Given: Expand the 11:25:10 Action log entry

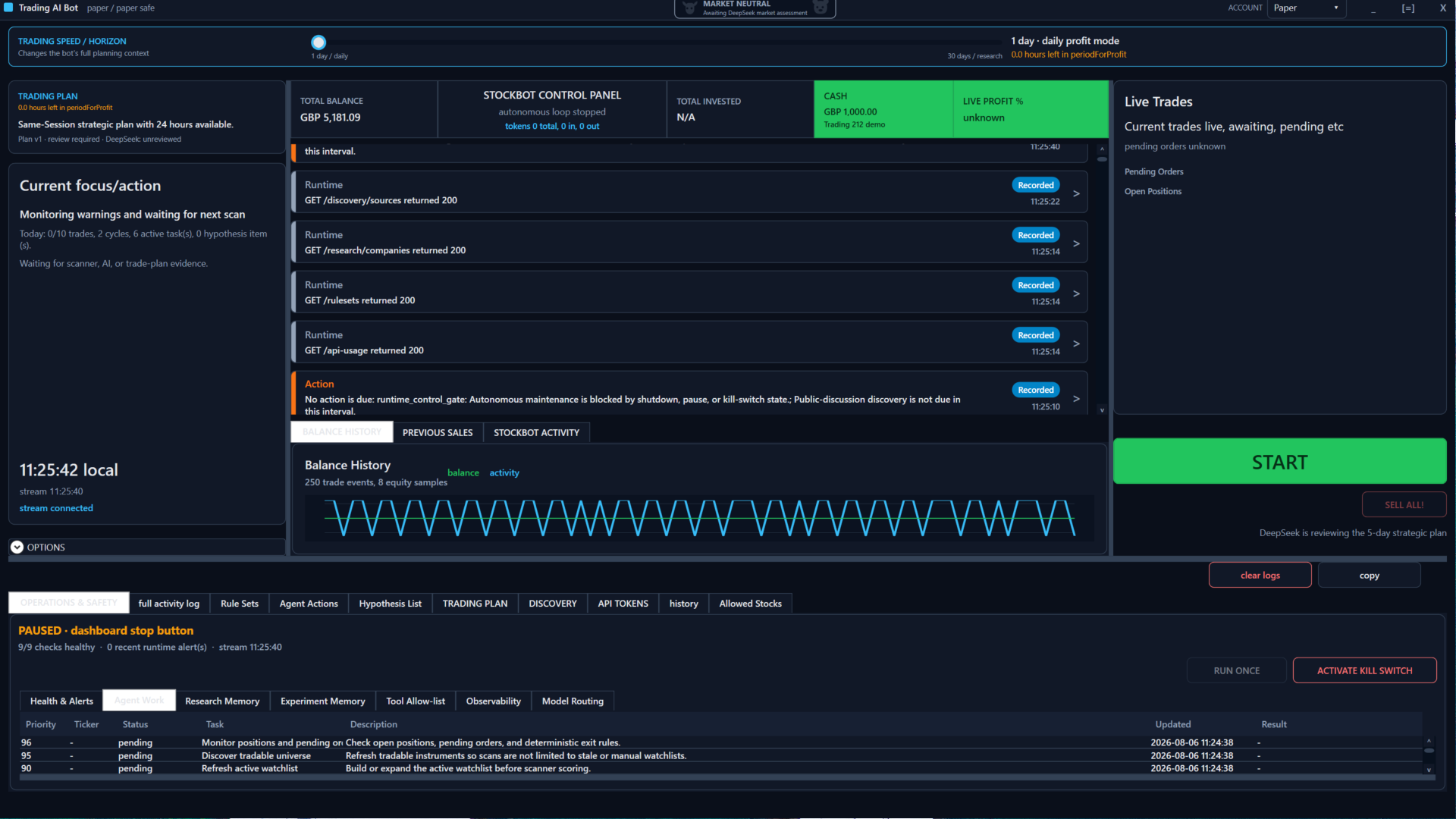Looking at the screenshot, I should click(1076, 398).
